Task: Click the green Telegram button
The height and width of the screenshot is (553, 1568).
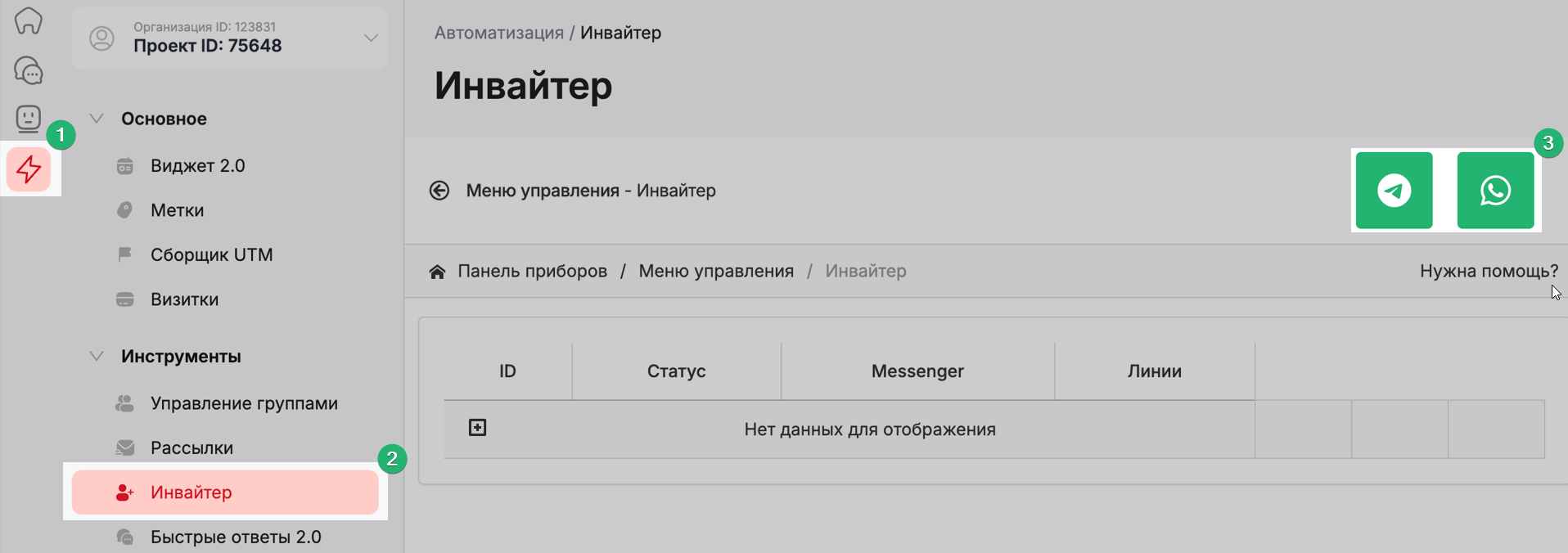Action: [x=1394, y=191]
